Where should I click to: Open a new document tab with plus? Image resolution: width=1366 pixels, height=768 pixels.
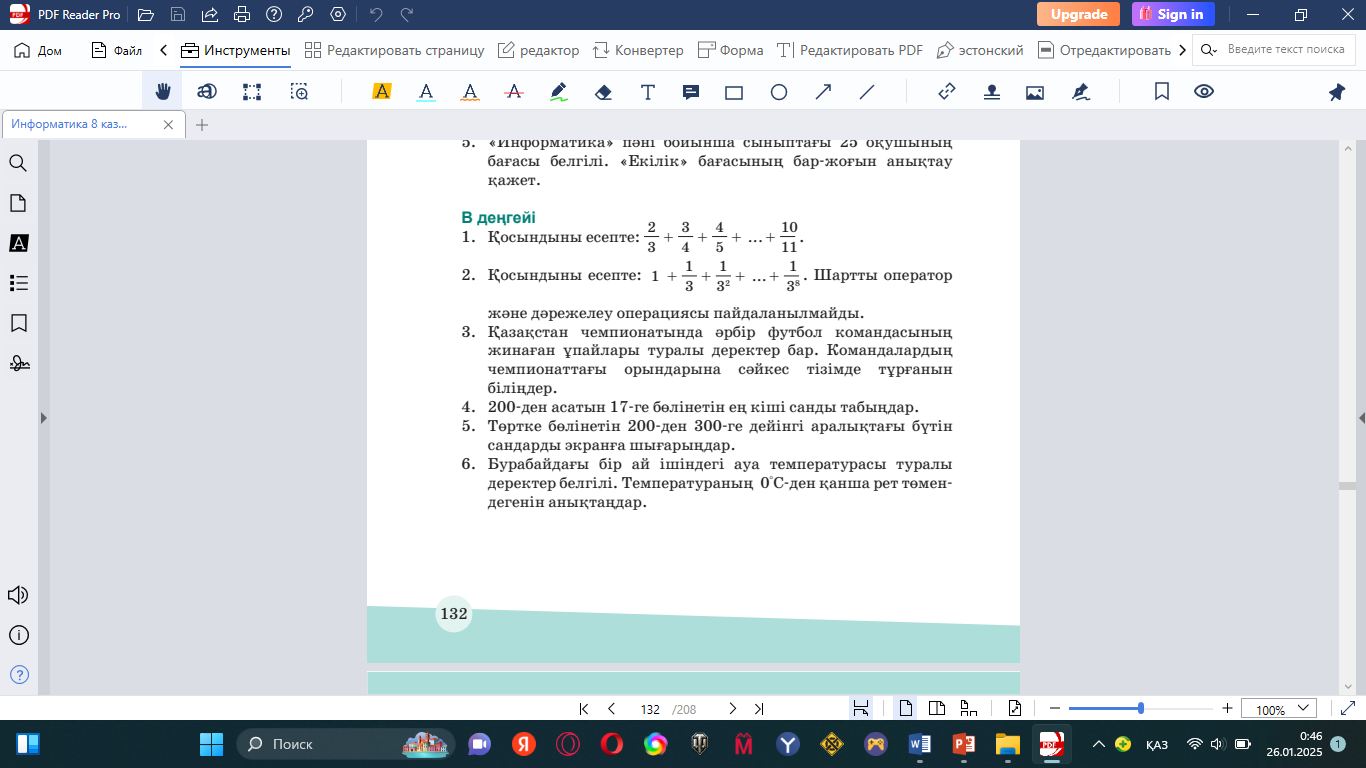coord(202,125)
